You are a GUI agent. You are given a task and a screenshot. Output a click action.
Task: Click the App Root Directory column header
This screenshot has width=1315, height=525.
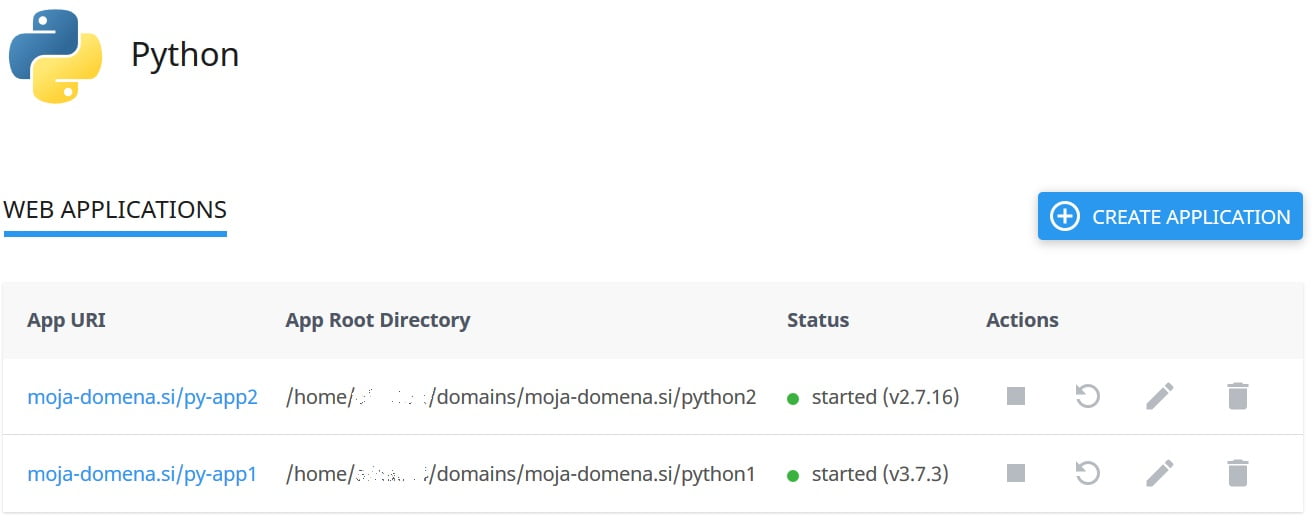pyautogui.click(x=377, y=320)
